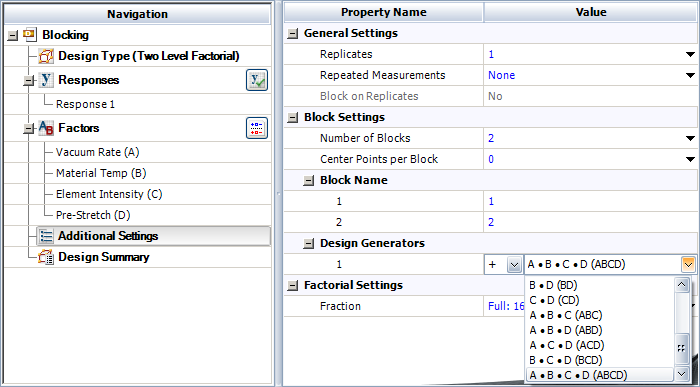Open the Repeated Measurements dropdown

pyautogui.click(x=690, y=75)
